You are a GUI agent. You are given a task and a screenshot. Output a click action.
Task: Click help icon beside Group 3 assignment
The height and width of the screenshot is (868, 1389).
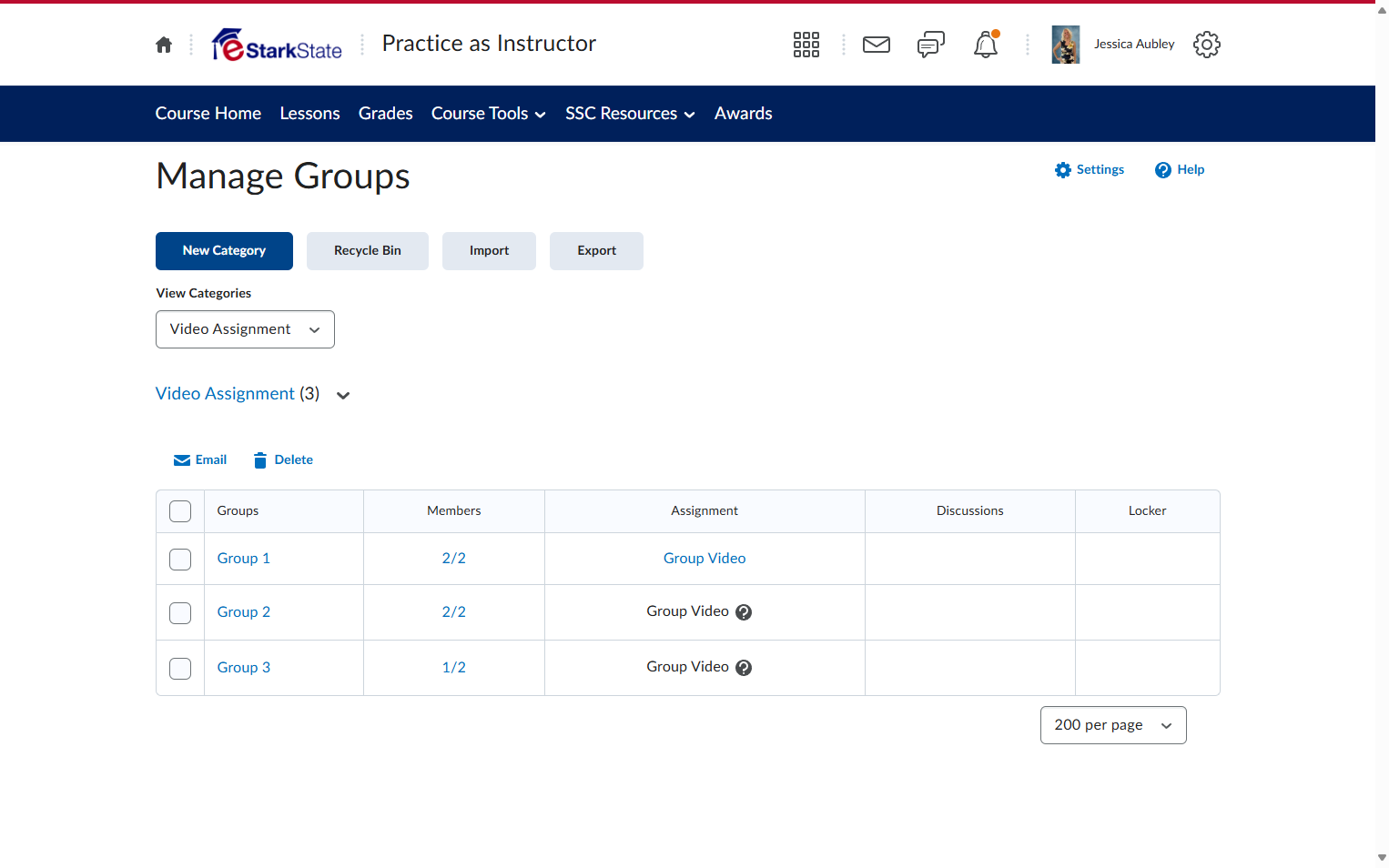tap(744, 668)
